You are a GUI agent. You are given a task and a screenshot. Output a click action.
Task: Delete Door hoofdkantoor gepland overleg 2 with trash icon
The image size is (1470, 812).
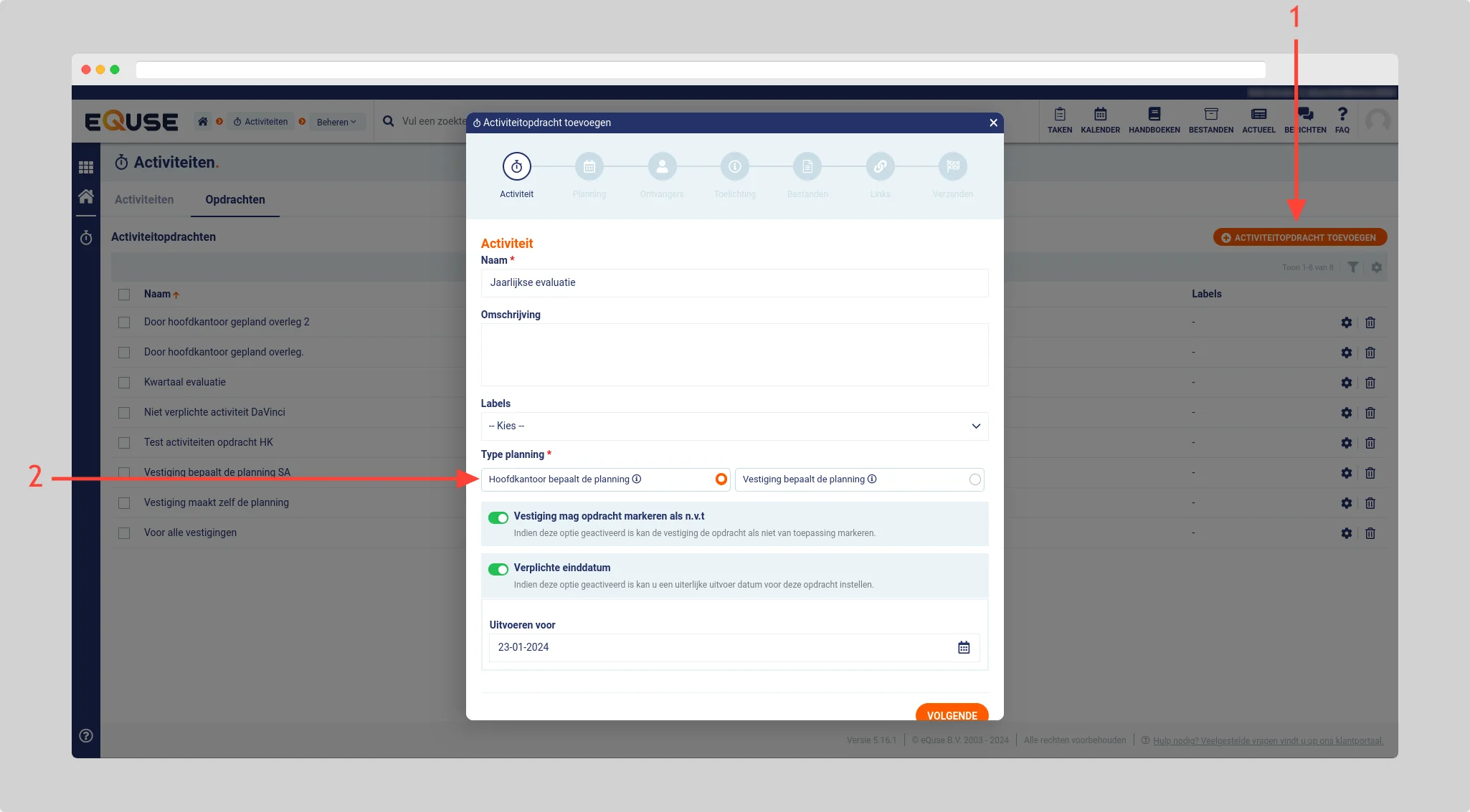[x=1370, y=323]
